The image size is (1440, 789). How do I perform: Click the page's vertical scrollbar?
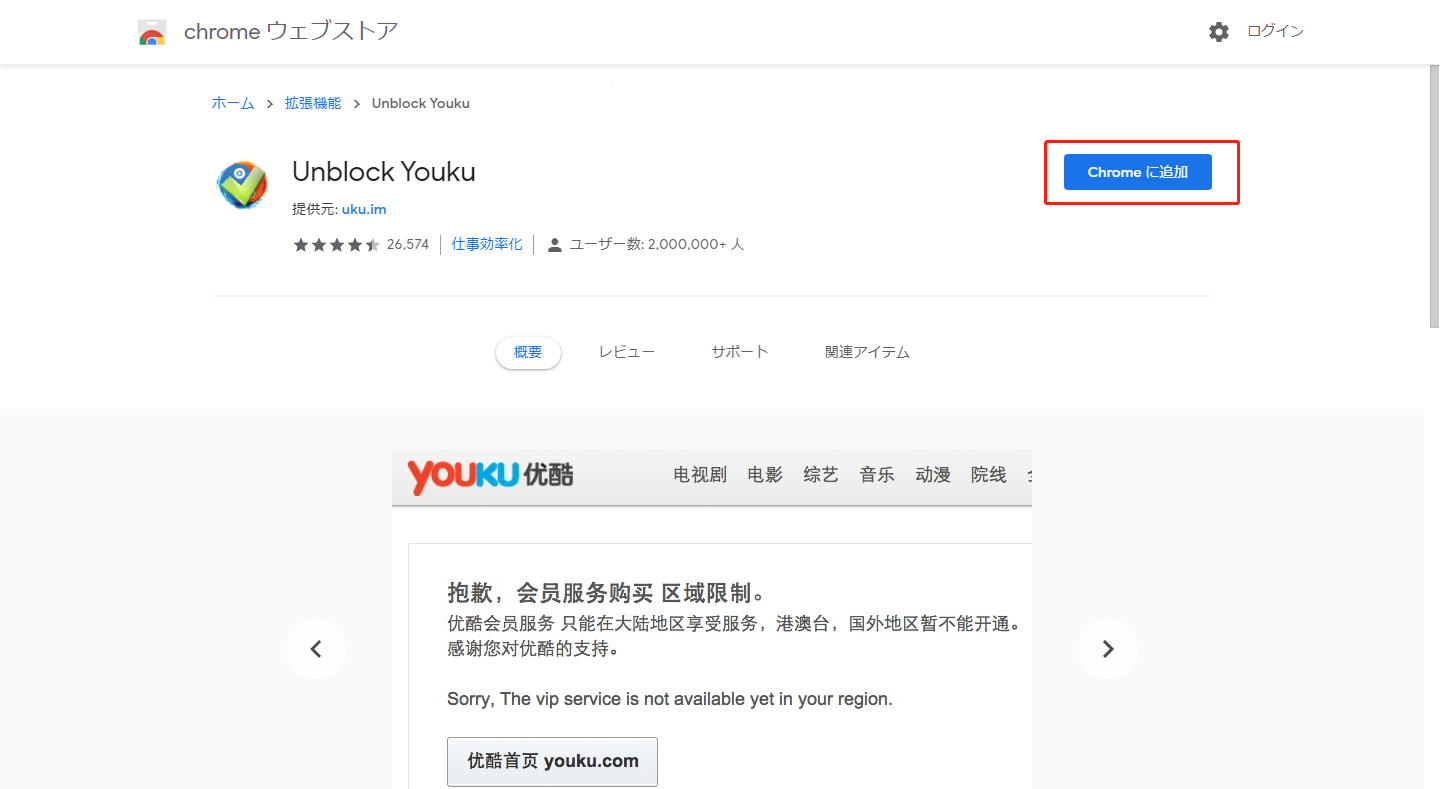pyautogui.click(x=1433, y=195)
